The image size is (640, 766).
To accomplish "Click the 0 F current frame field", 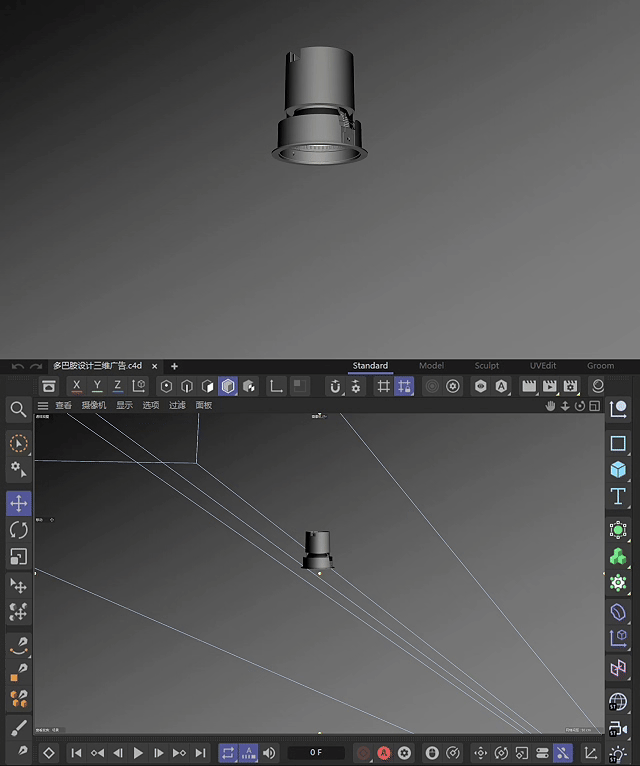I will coord(316,753).
